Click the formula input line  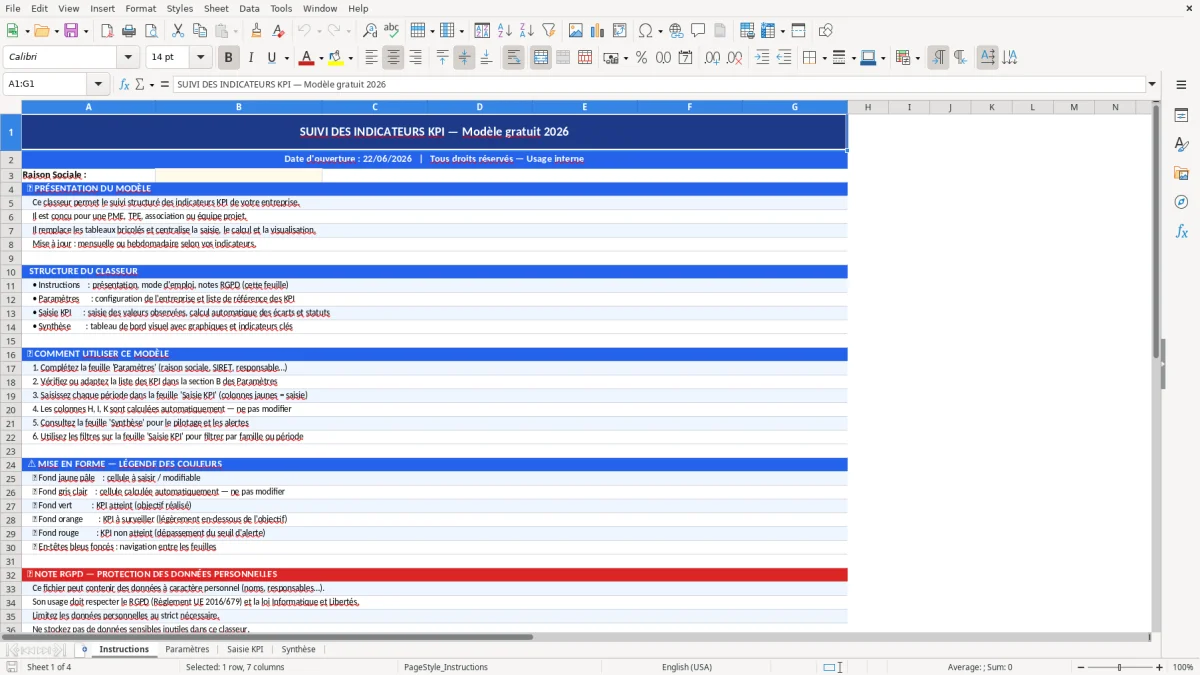(x=658, y=84)
